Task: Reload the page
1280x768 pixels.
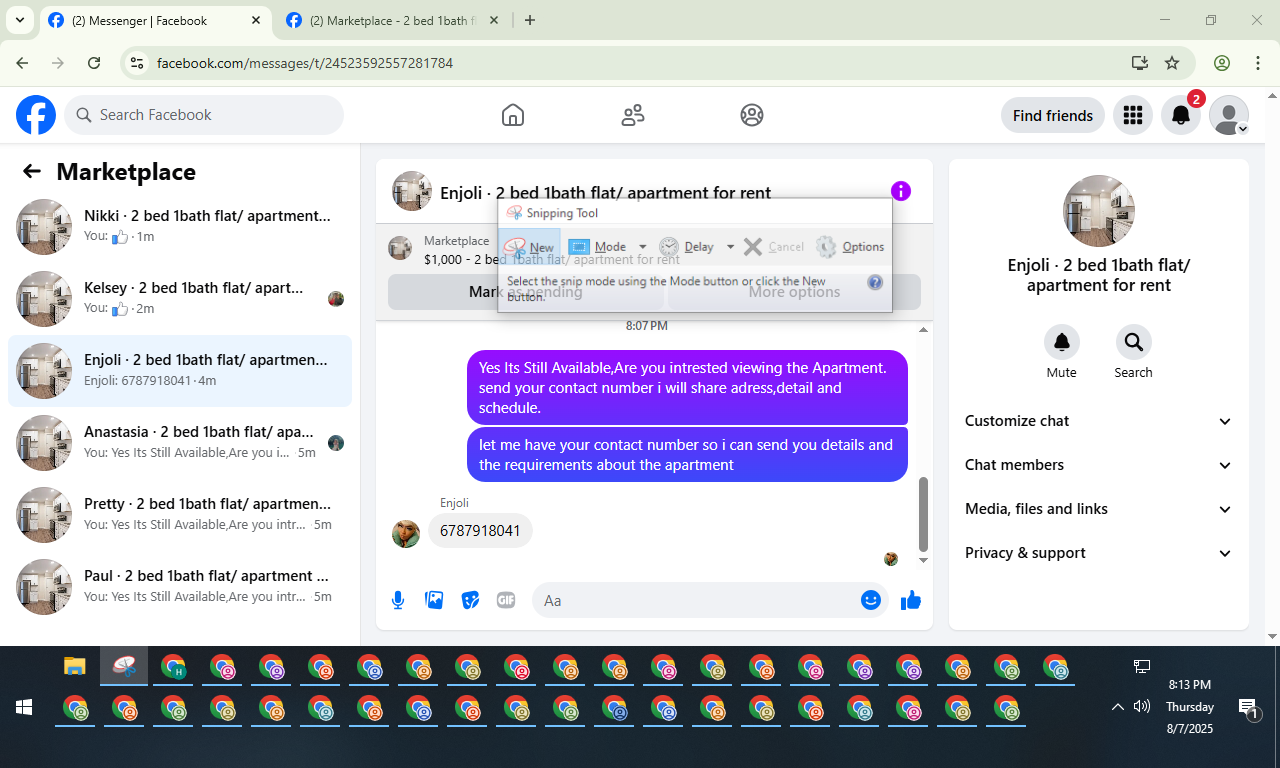Action: pos(94,63)
